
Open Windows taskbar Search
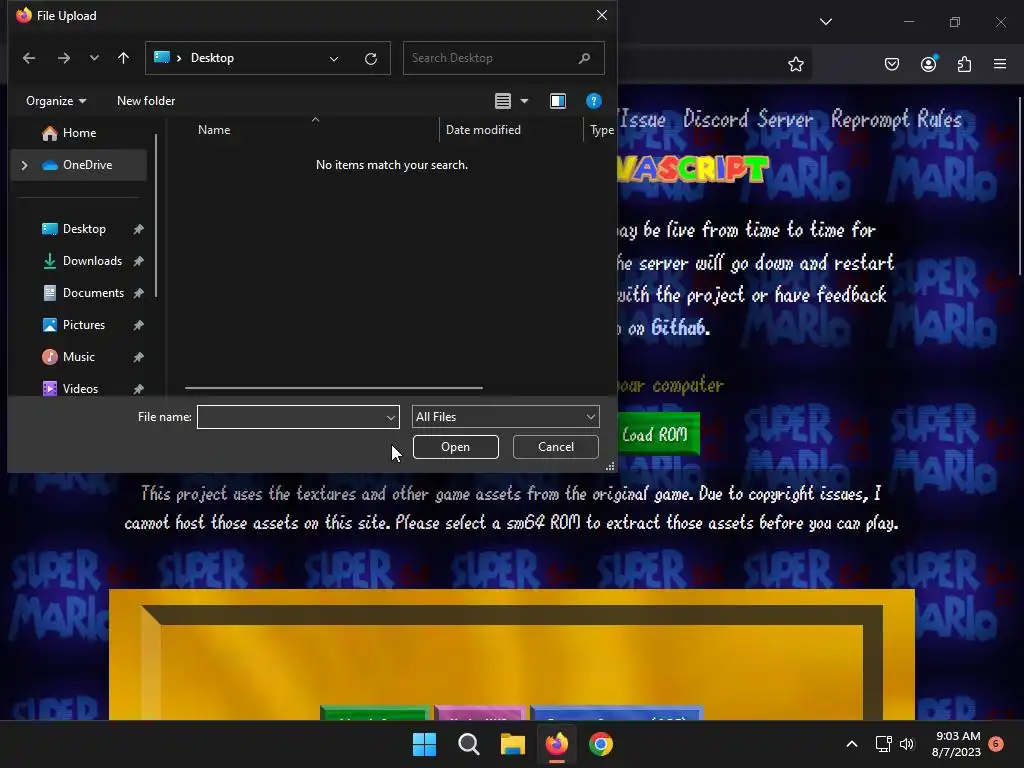coord(469,744)
